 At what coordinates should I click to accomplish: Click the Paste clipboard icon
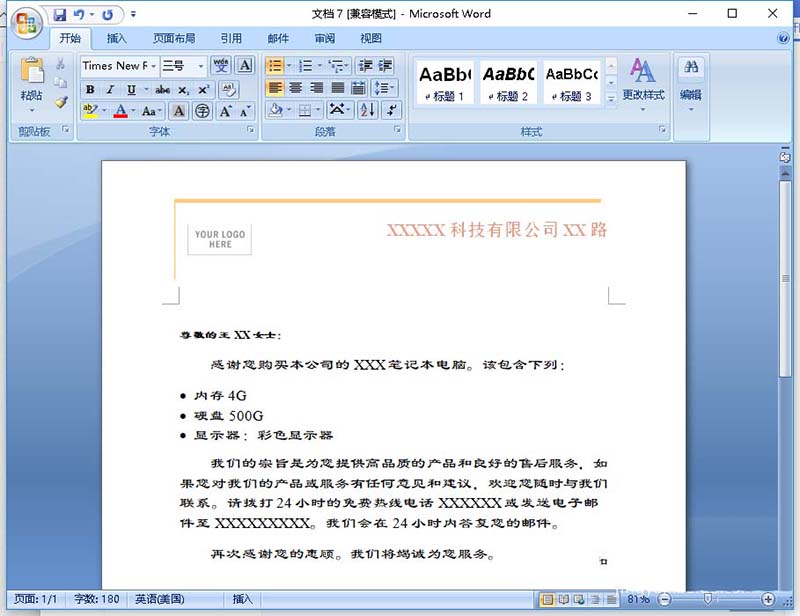(x=32, y=71)
